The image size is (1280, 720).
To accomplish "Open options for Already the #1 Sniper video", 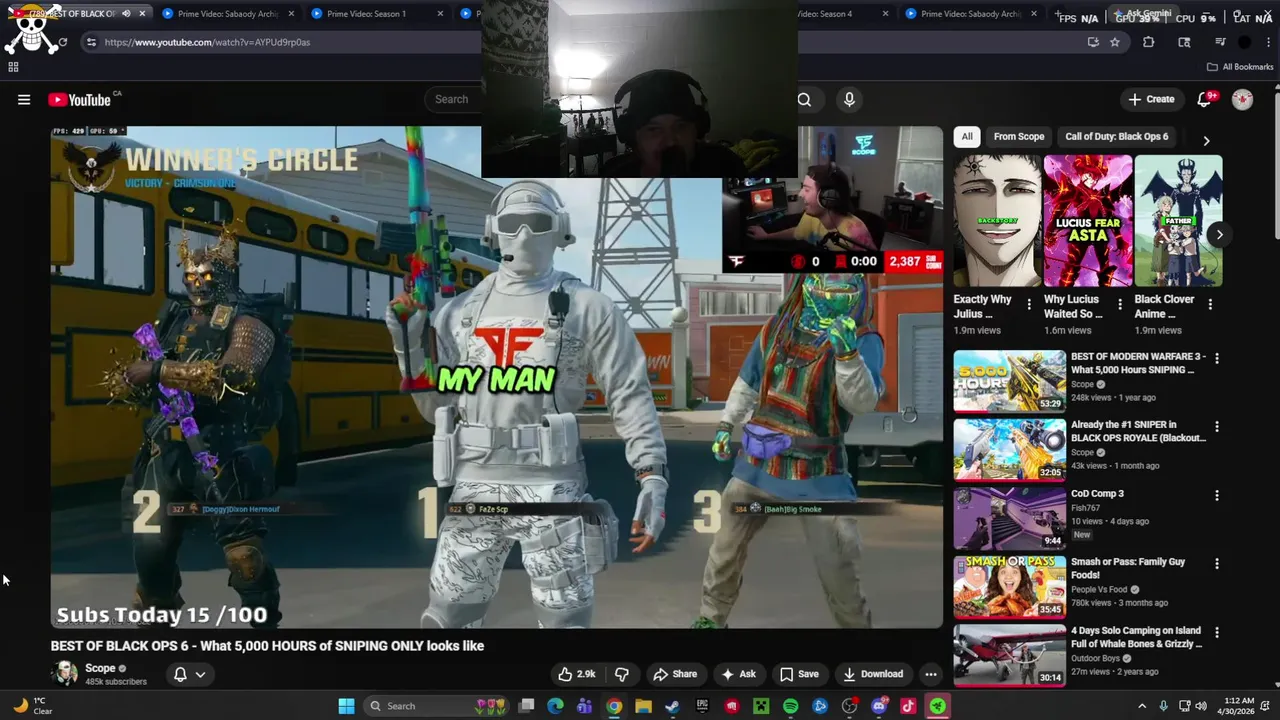I will 1217,426.
